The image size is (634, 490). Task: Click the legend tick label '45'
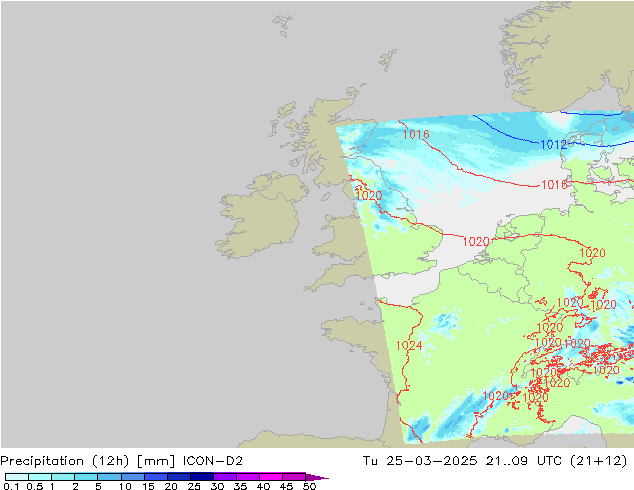(x=286, y=486)
